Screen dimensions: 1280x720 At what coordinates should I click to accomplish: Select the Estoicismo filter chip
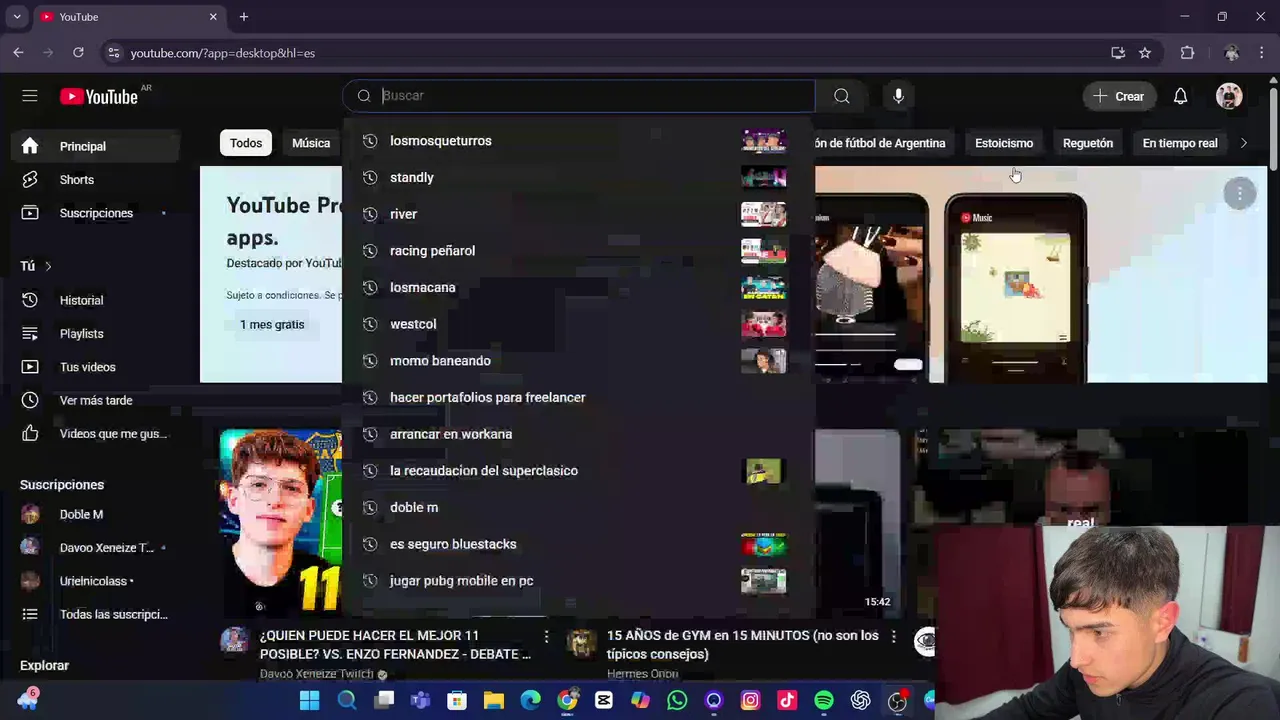pos(1004,143)
